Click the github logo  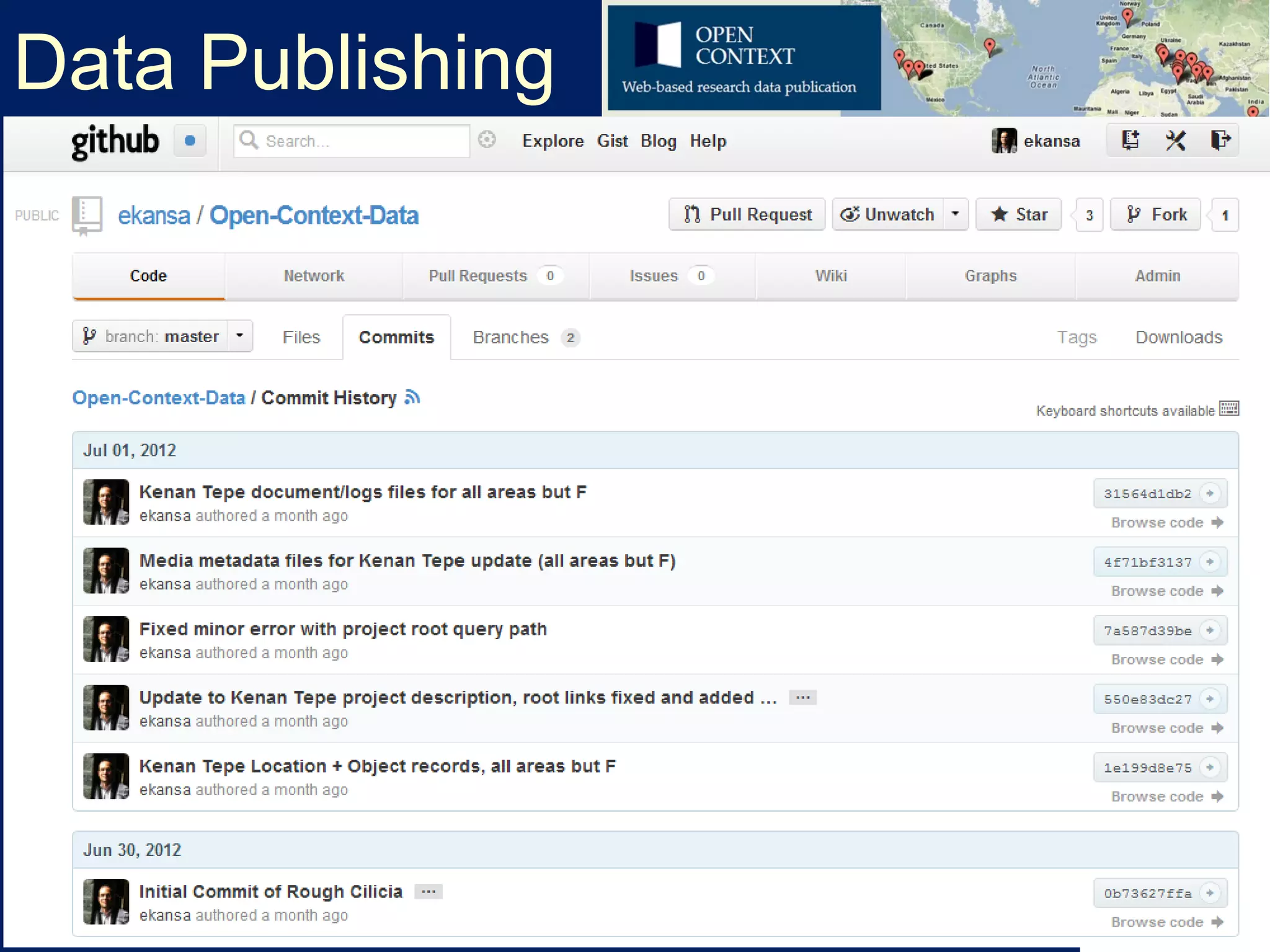point(115,142)
